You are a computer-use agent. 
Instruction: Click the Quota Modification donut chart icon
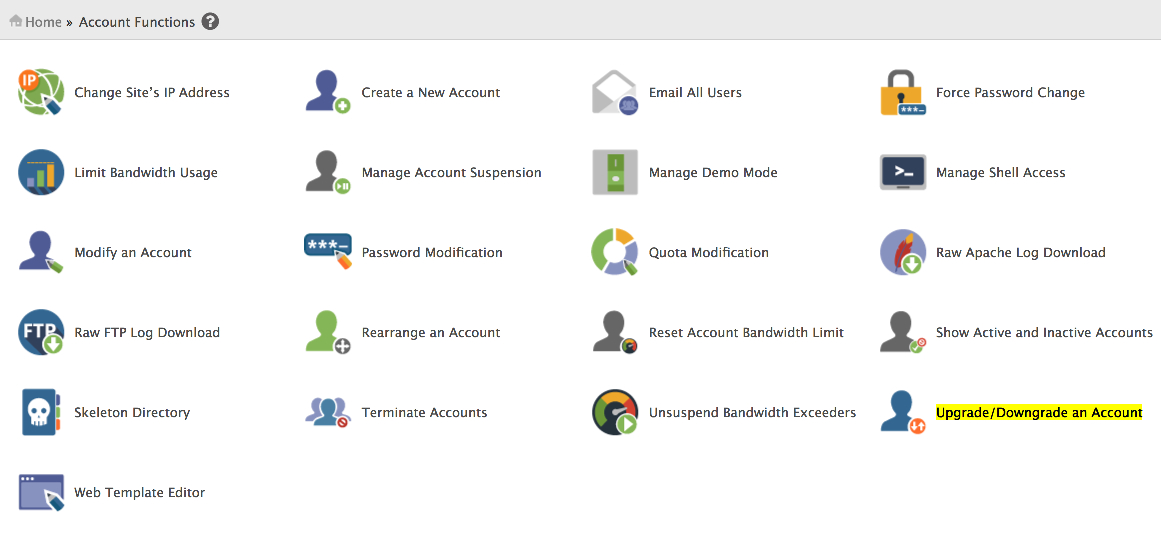pyautogui.click(x=614, y=252)
